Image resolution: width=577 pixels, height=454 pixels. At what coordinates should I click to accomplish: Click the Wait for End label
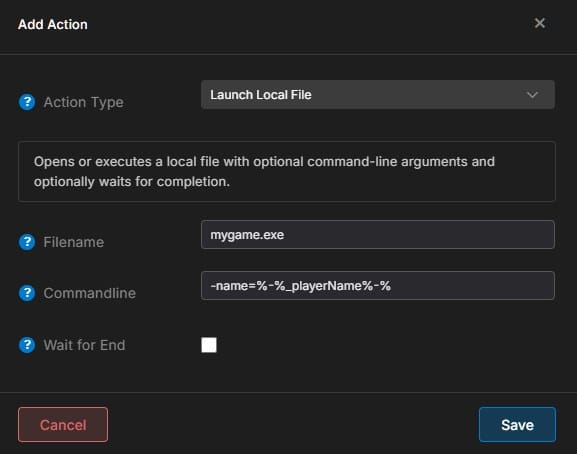(x=84, y=345)
